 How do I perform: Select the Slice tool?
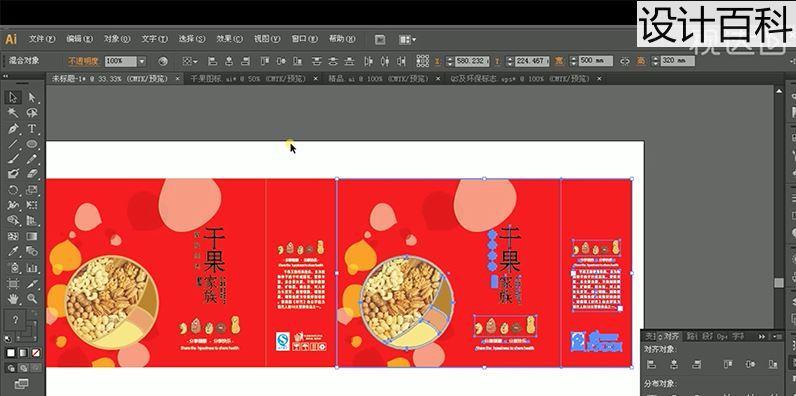pos(32,283)
